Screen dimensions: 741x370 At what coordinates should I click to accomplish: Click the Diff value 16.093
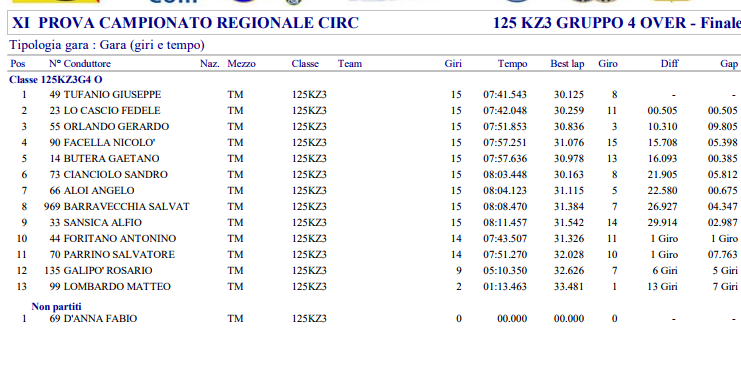pos(663,159)
